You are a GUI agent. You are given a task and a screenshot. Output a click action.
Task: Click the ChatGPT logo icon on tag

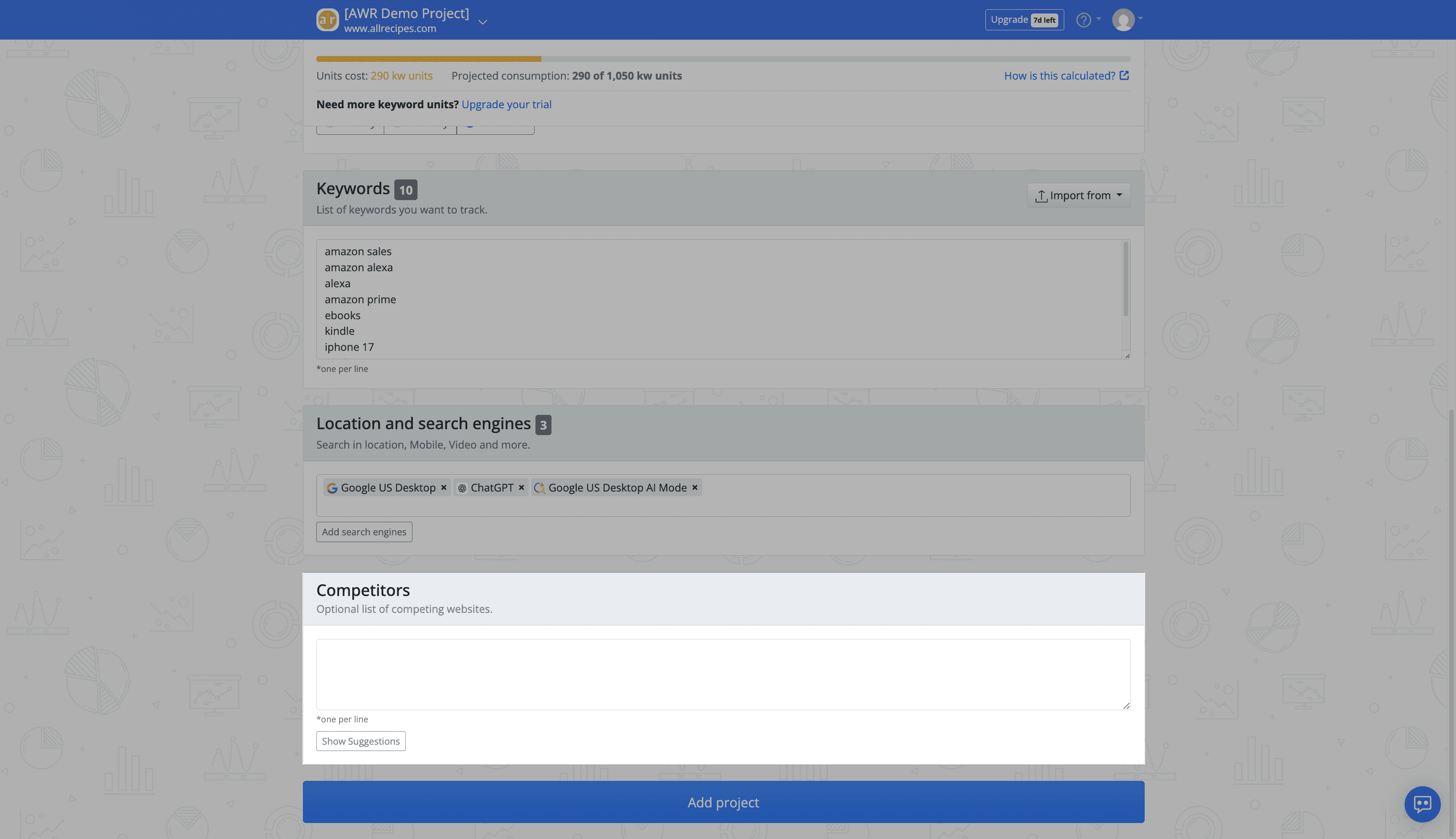(x=462, y=488)
